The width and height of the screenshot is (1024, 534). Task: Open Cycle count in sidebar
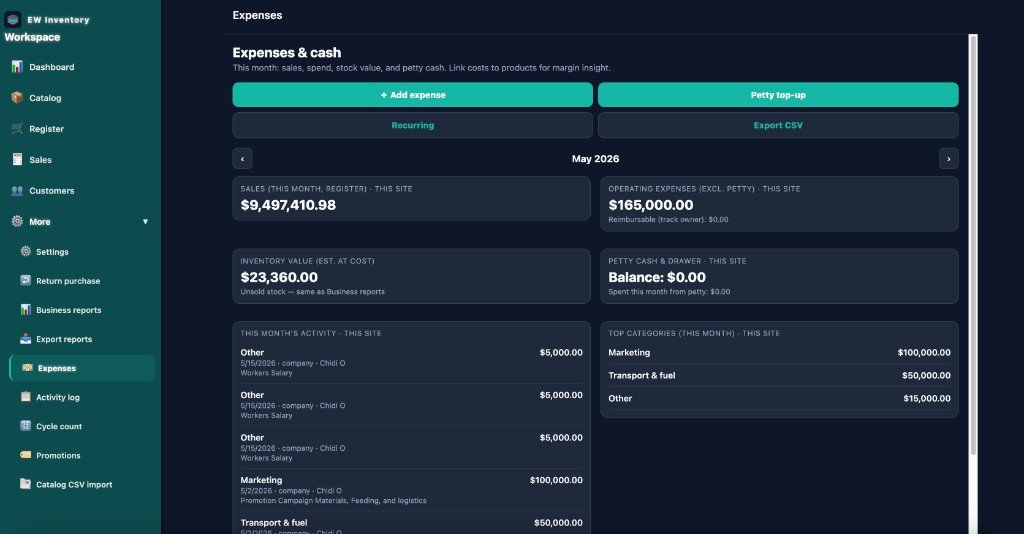point(59,426)
